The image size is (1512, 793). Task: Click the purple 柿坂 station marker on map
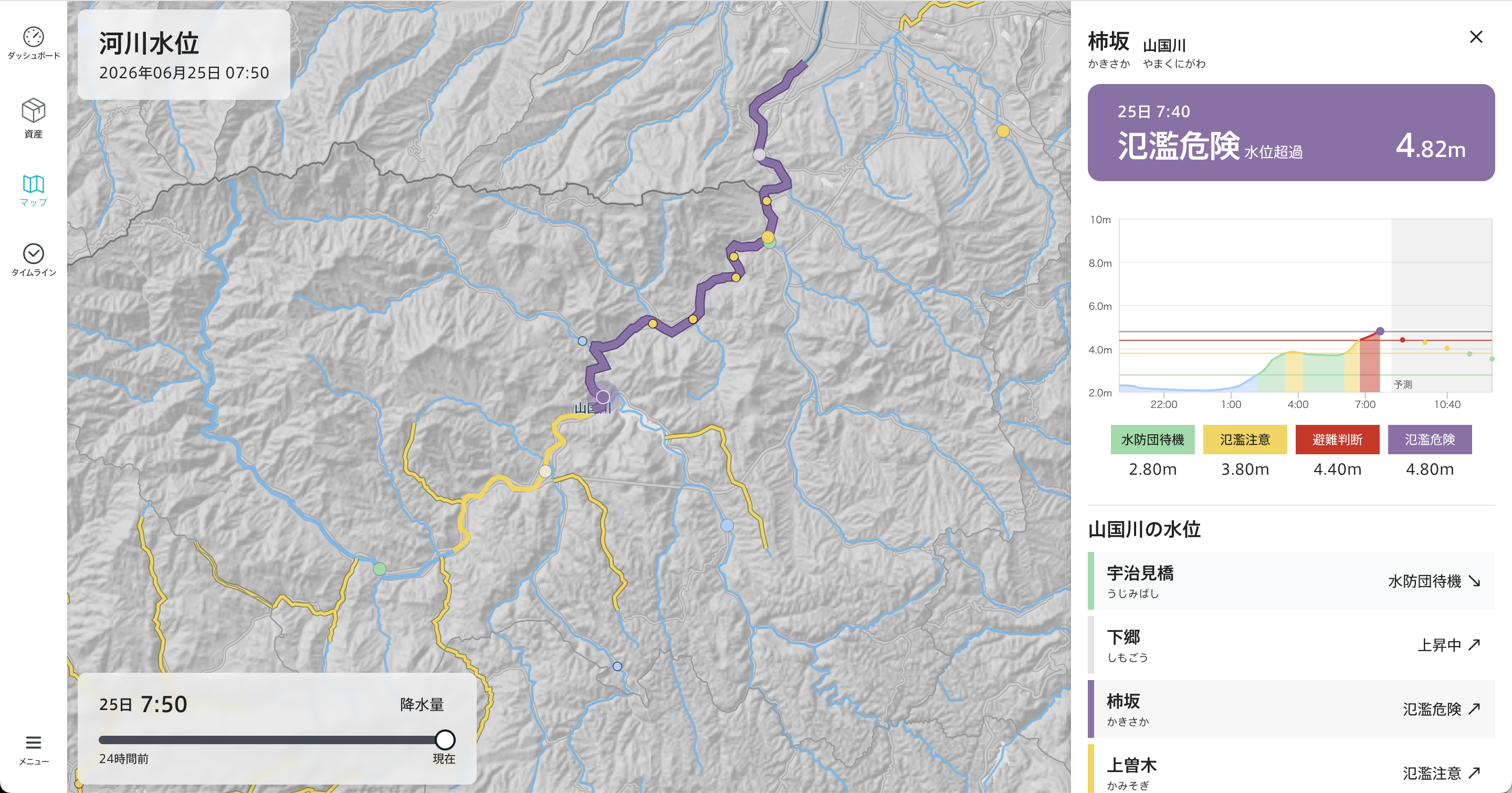(x=603, y=397)
